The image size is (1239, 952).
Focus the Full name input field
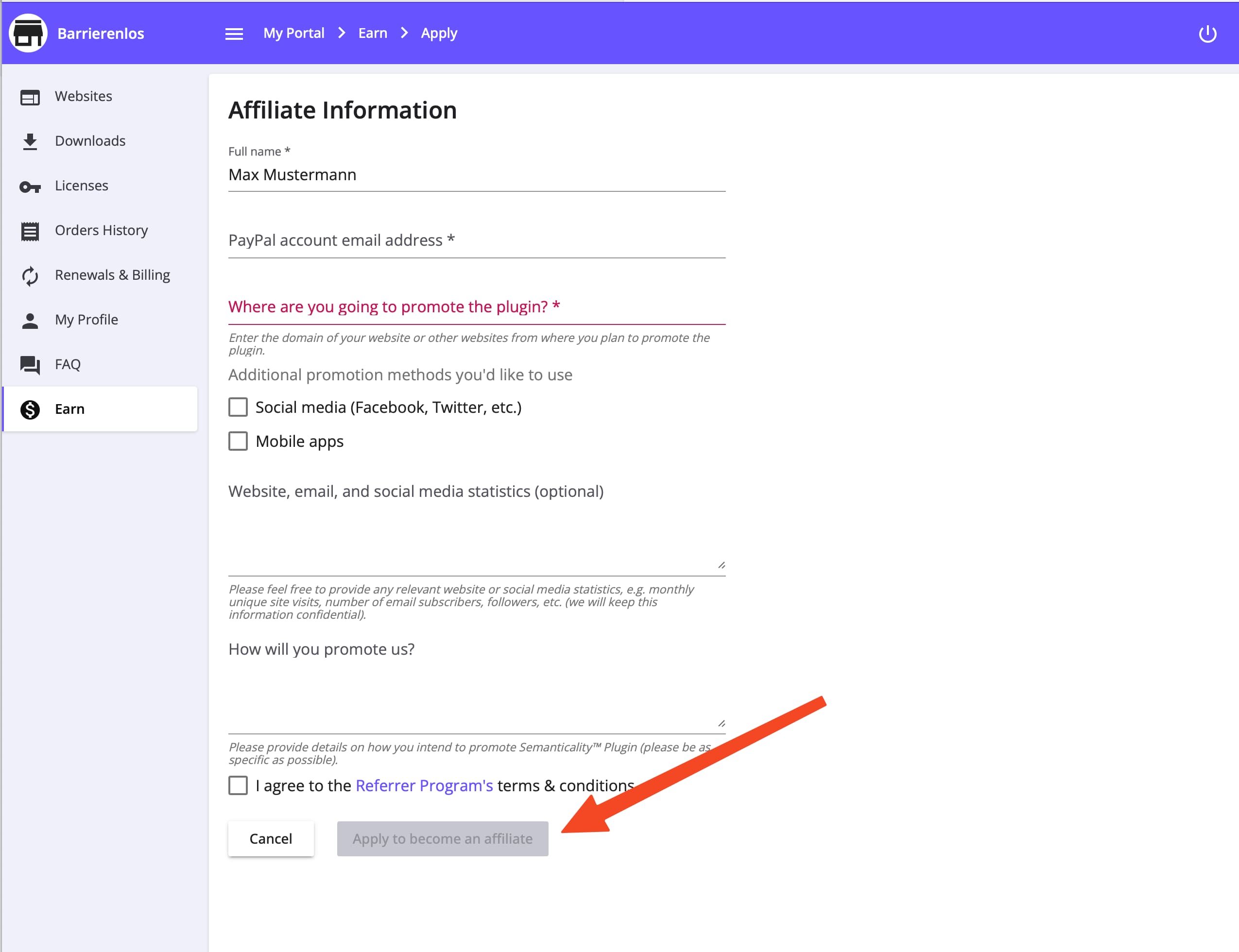click(476, 174)
